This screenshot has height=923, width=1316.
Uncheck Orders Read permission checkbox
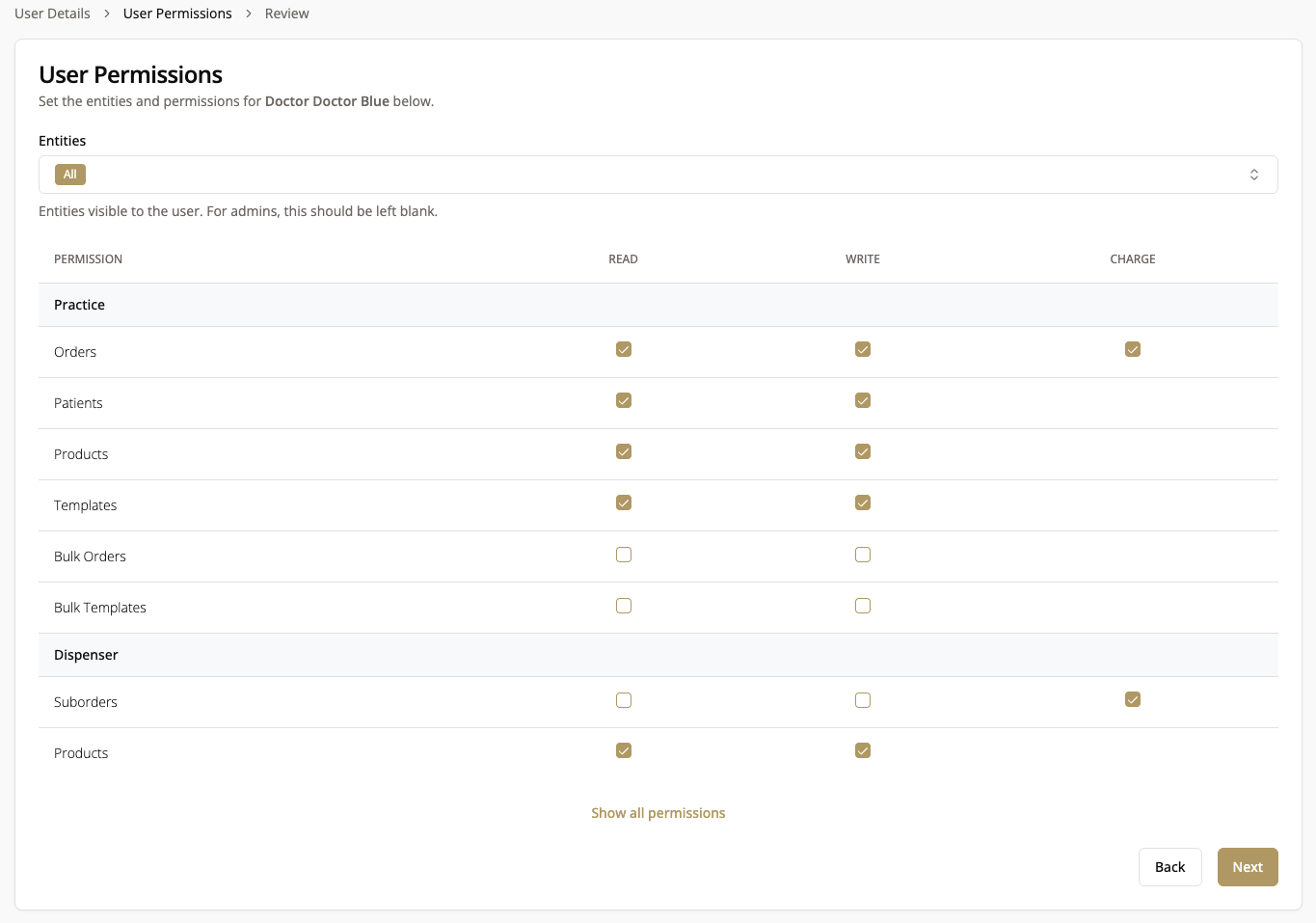624,349
